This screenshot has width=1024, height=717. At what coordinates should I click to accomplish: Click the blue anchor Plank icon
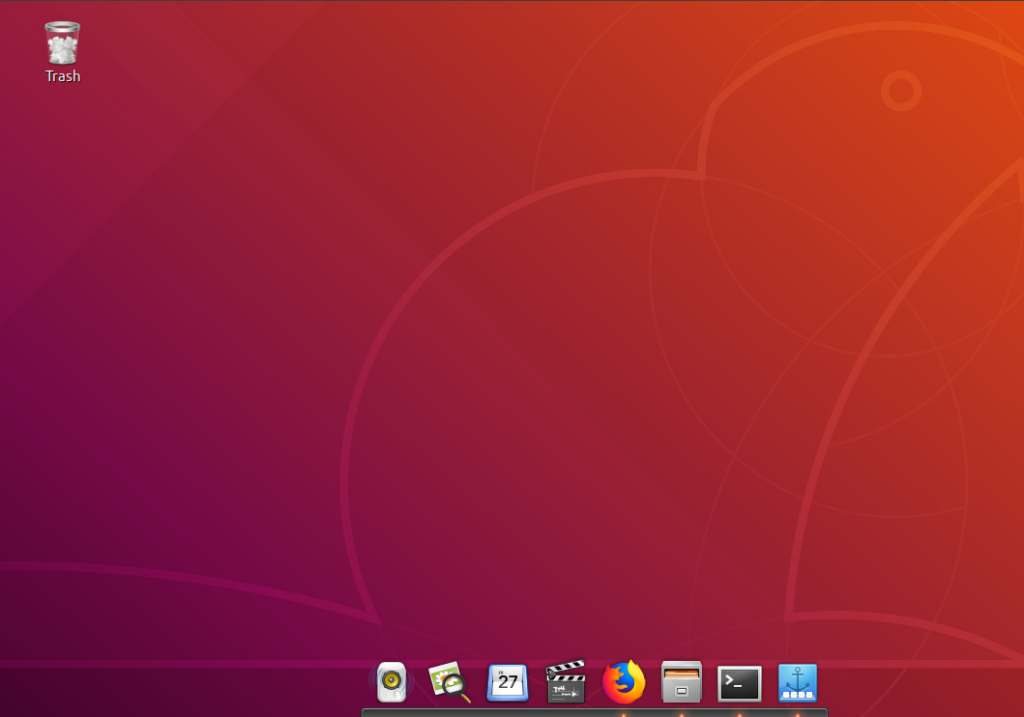click(798, 683)
